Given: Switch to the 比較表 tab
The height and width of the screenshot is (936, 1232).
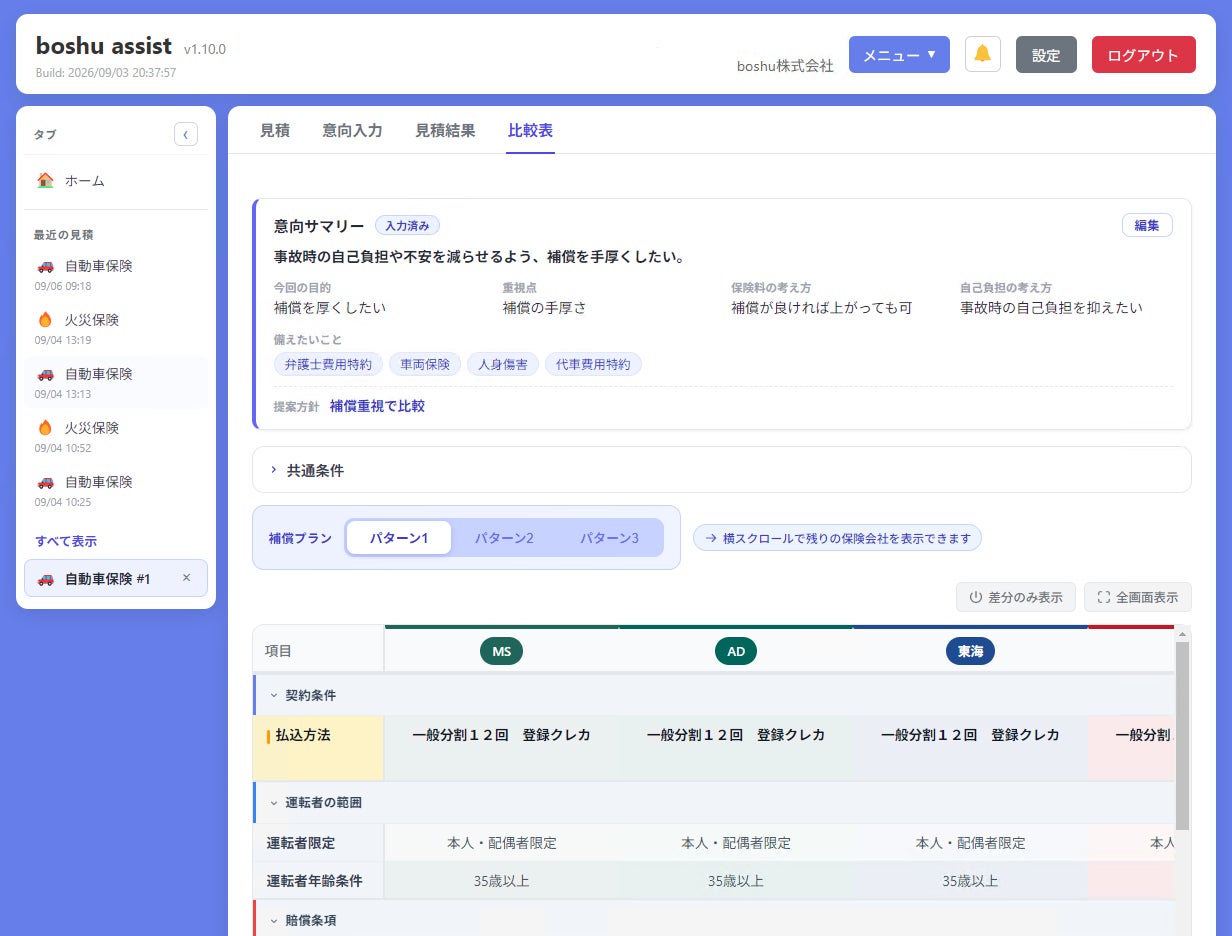Looking at the screenshot, I should [530, 130].
